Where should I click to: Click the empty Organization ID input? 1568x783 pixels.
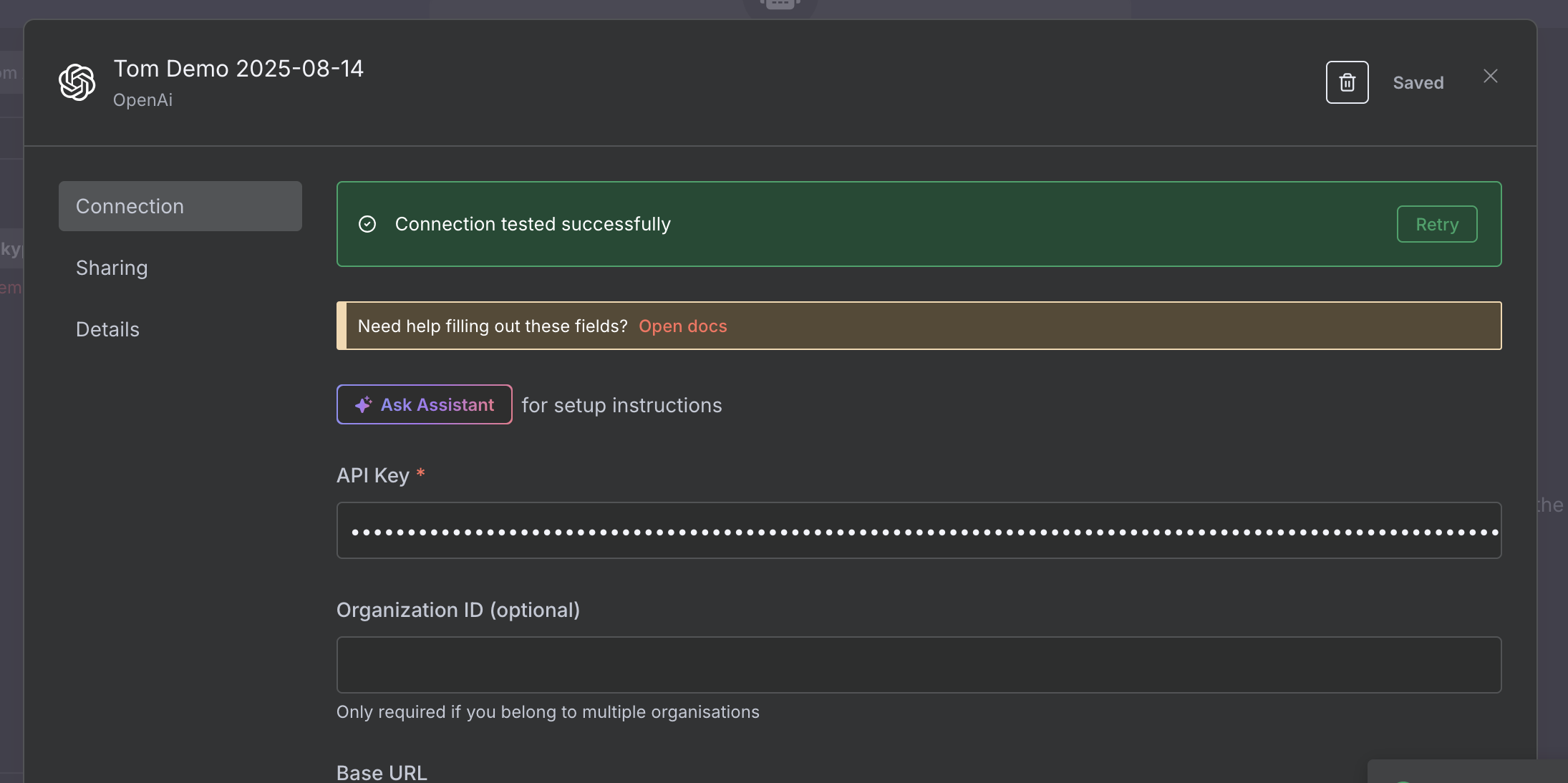[919, 665]
